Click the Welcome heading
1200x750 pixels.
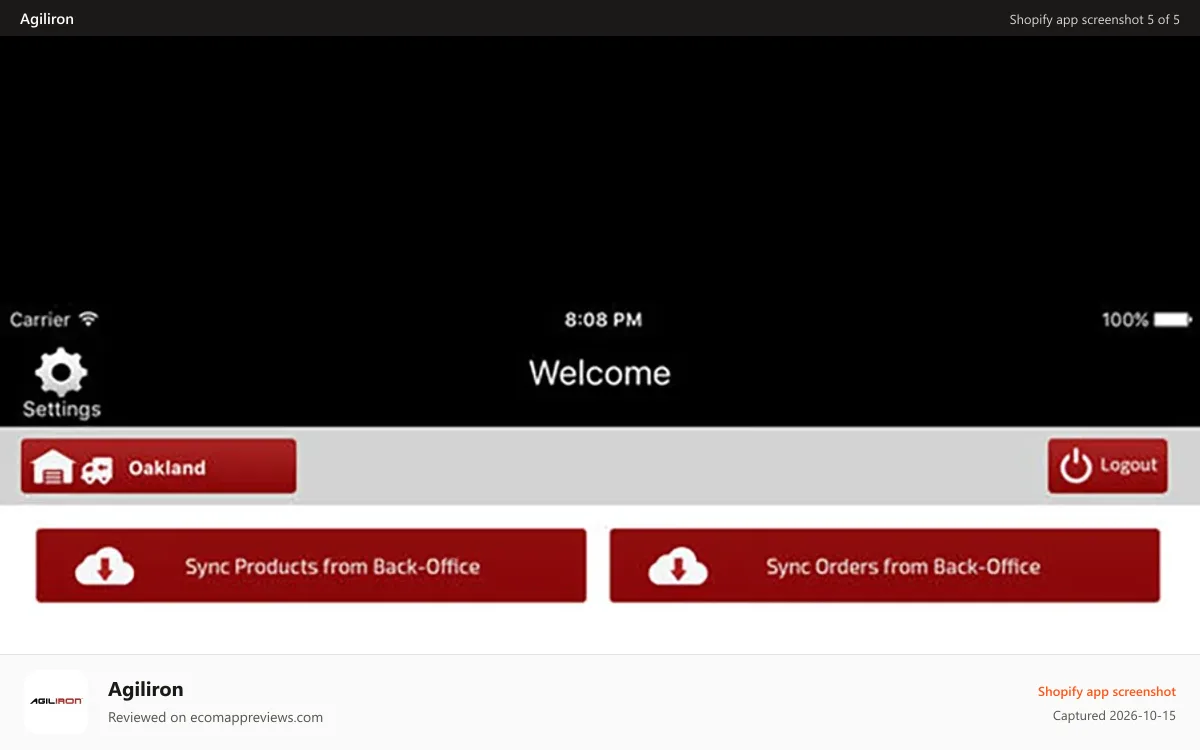pos(600,373)
